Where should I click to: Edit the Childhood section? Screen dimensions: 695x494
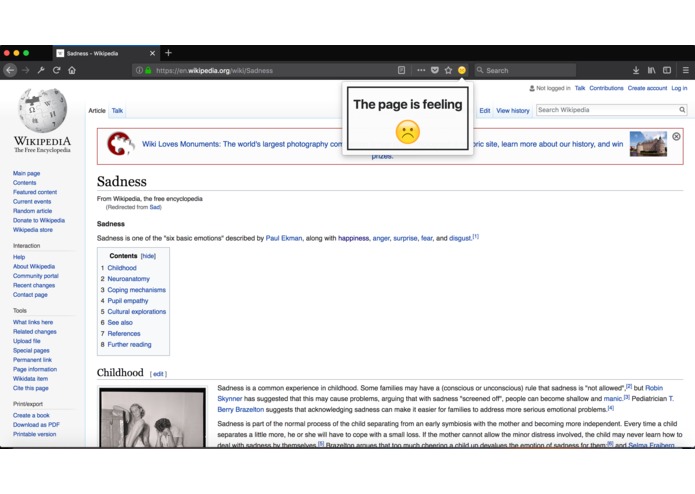tap(158, 374)
